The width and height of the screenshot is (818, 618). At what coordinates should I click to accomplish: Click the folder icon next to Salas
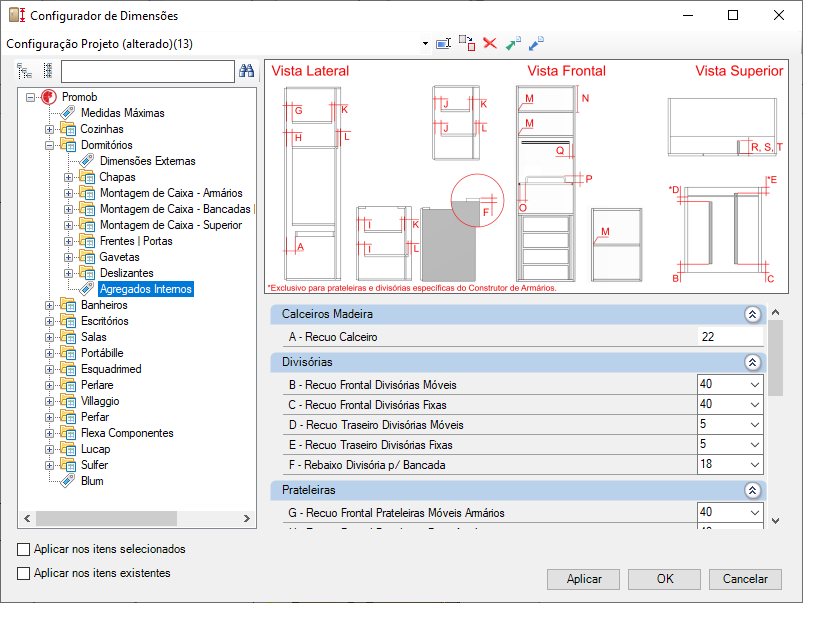[68, 337]
